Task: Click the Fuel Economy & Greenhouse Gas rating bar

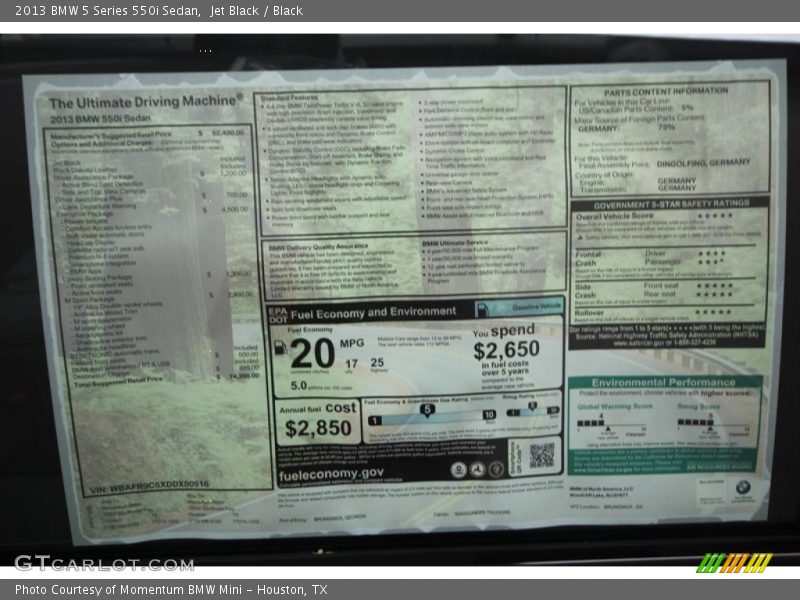Action: tap(432, 419)
